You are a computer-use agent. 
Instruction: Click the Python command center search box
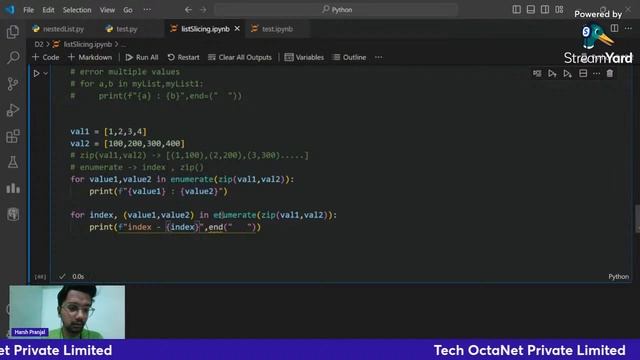coord(336,9)
